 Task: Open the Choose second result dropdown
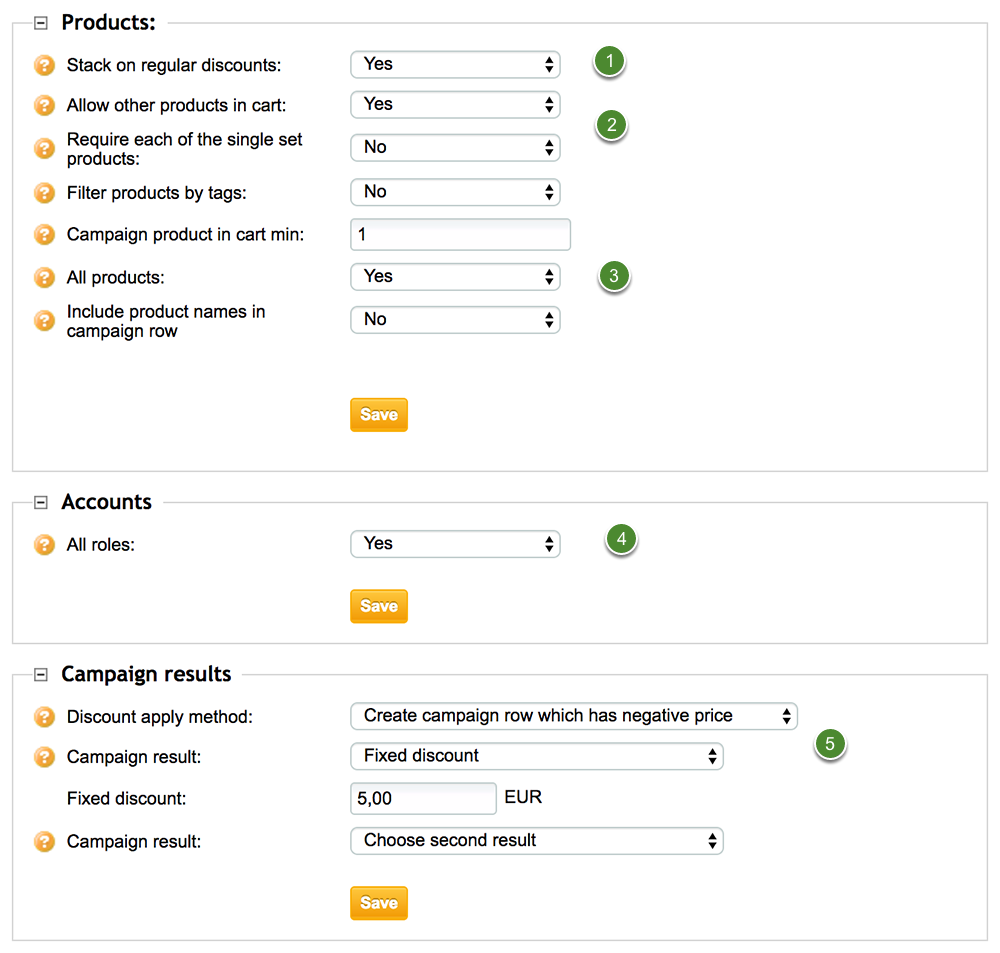pos(536,841)
